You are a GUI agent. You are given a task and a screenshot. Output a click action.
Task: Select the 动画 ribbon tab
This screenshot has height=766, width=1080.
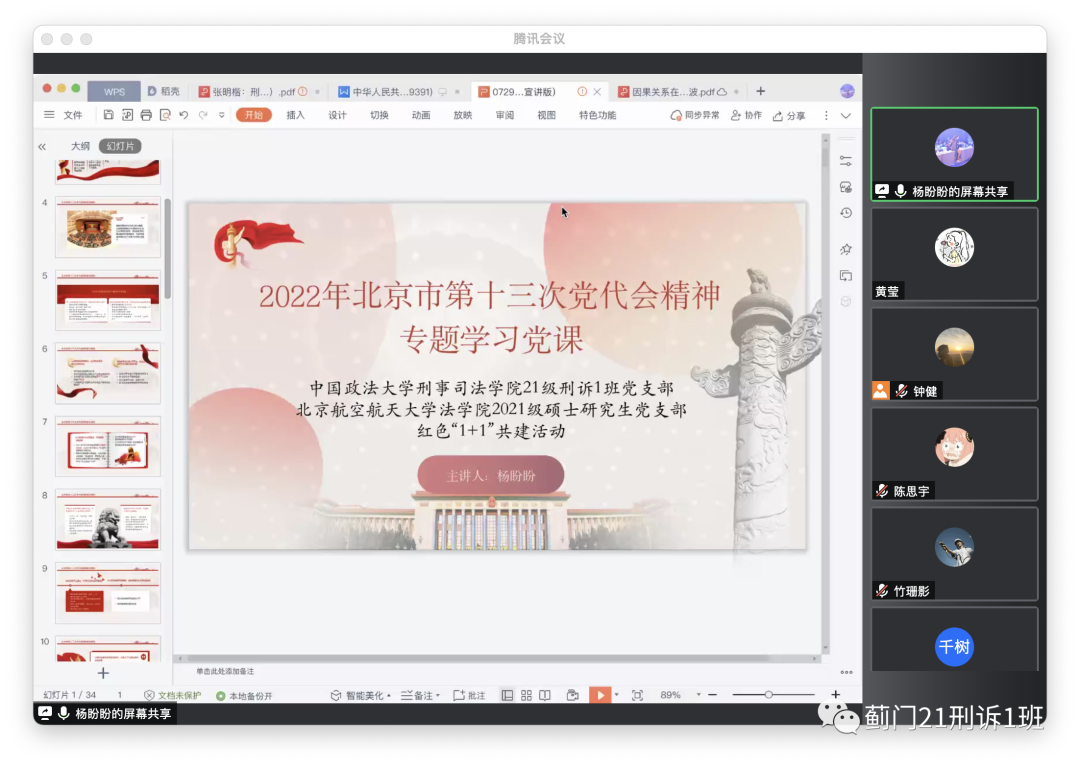pos(421,115)
